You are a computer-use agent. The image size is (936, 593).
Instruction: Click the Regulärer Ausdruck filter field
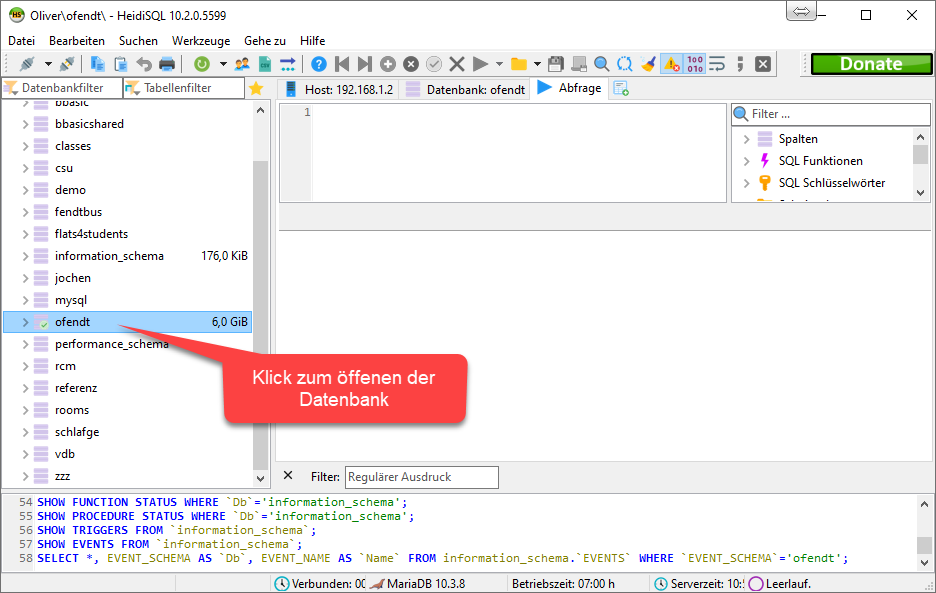pos(422,477)
